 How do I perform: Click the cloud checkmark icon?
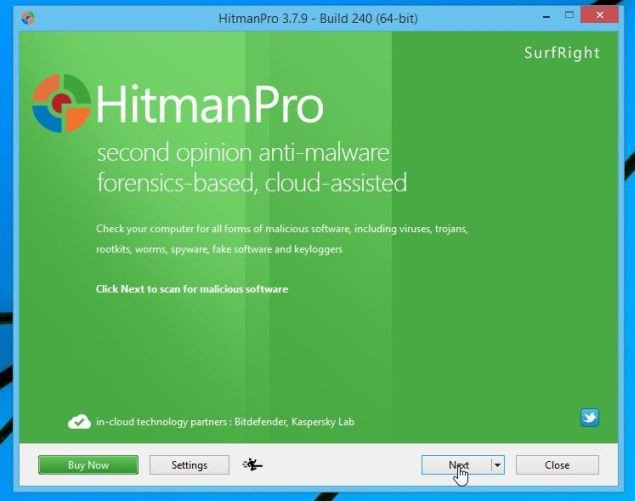79,422
